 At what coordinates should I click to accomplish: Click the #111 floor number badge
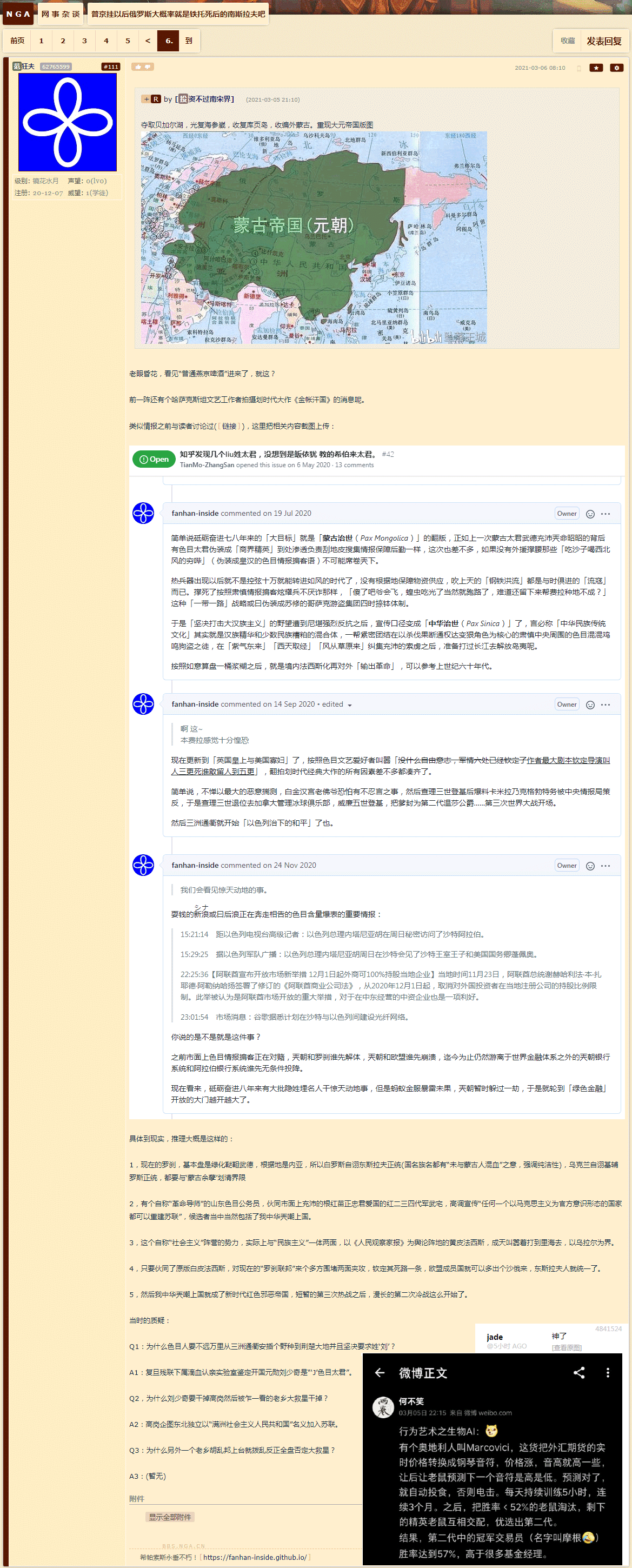pyautogui.click(x=111, y=67)
